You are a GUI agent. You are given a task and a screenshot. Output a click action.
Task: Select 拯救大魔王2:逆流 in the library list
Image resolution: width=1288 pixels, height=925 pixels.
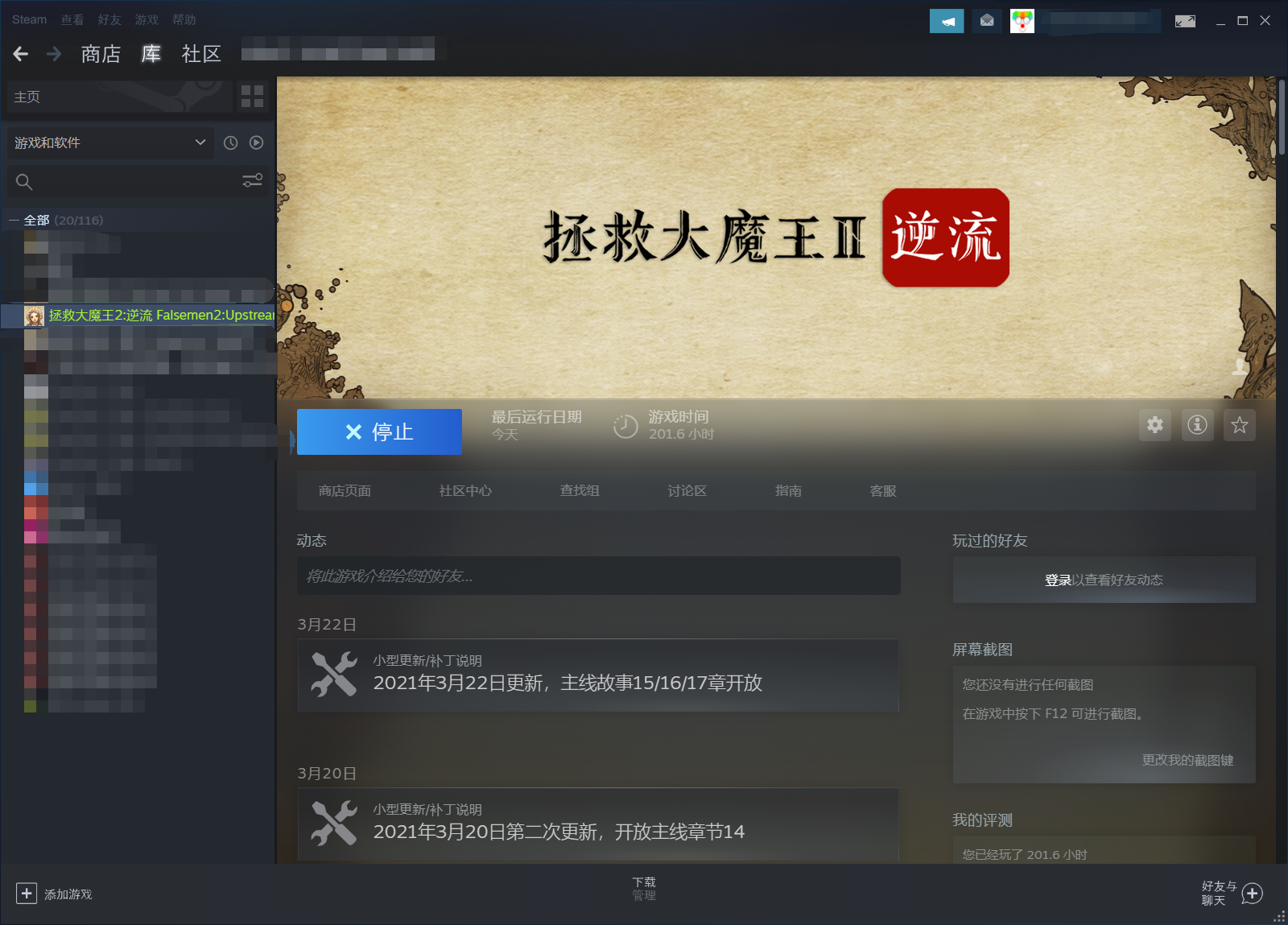point(138,316)
